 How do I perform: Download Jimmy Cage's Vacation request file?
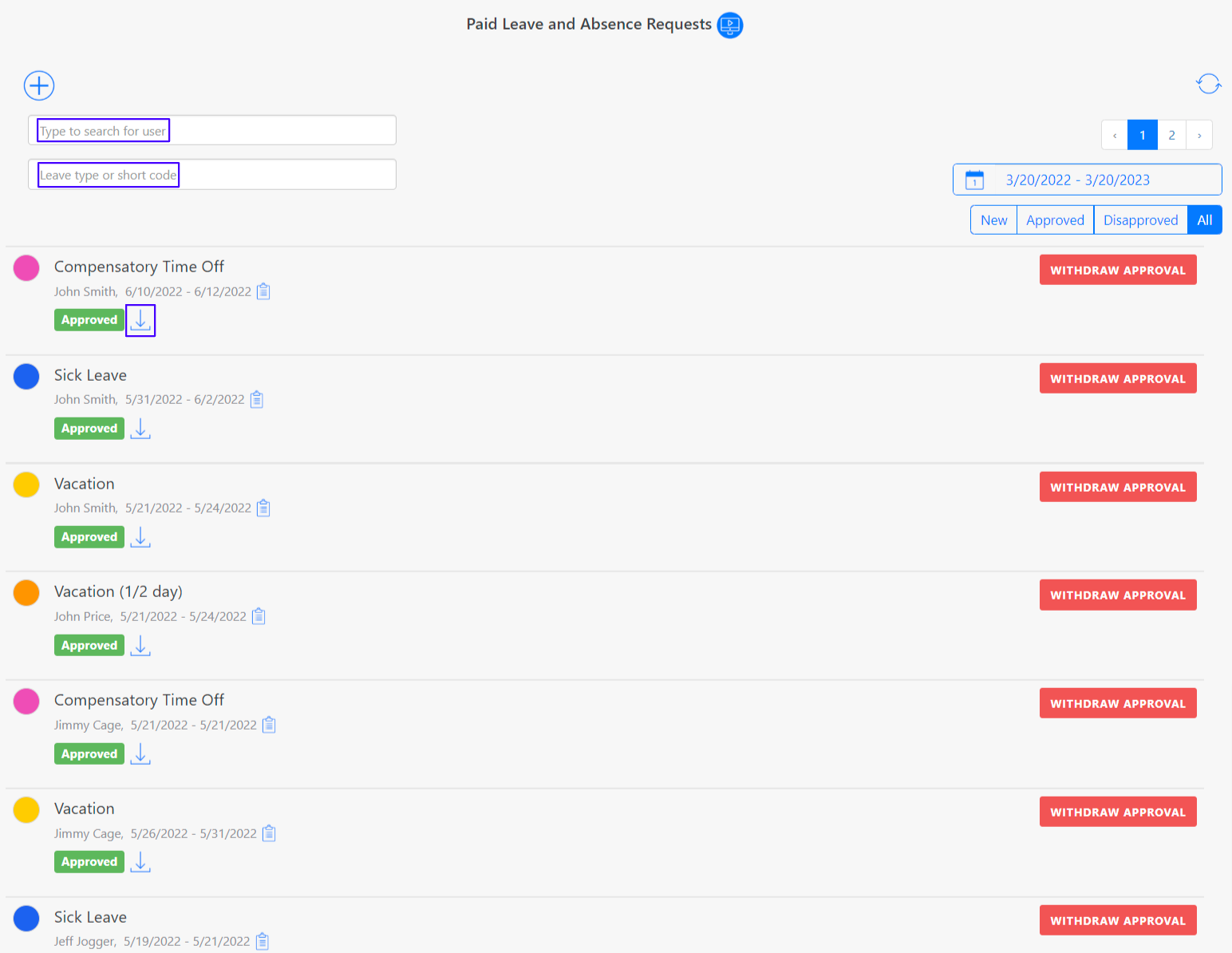click(x=140, y=862)
